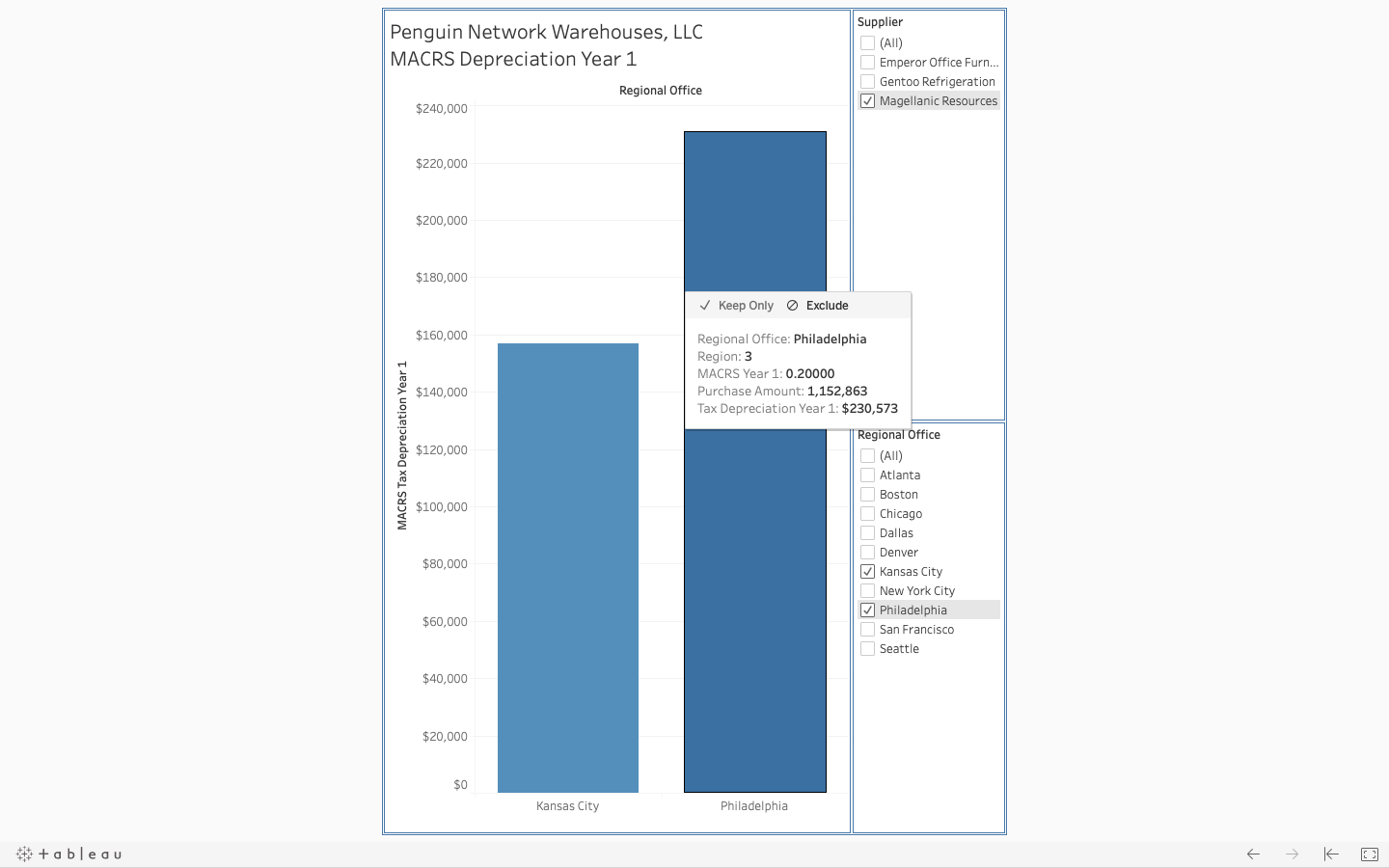Enable the Seattle regional office filter
This screenshot has height=868, width=1389.
click(867, 648)
